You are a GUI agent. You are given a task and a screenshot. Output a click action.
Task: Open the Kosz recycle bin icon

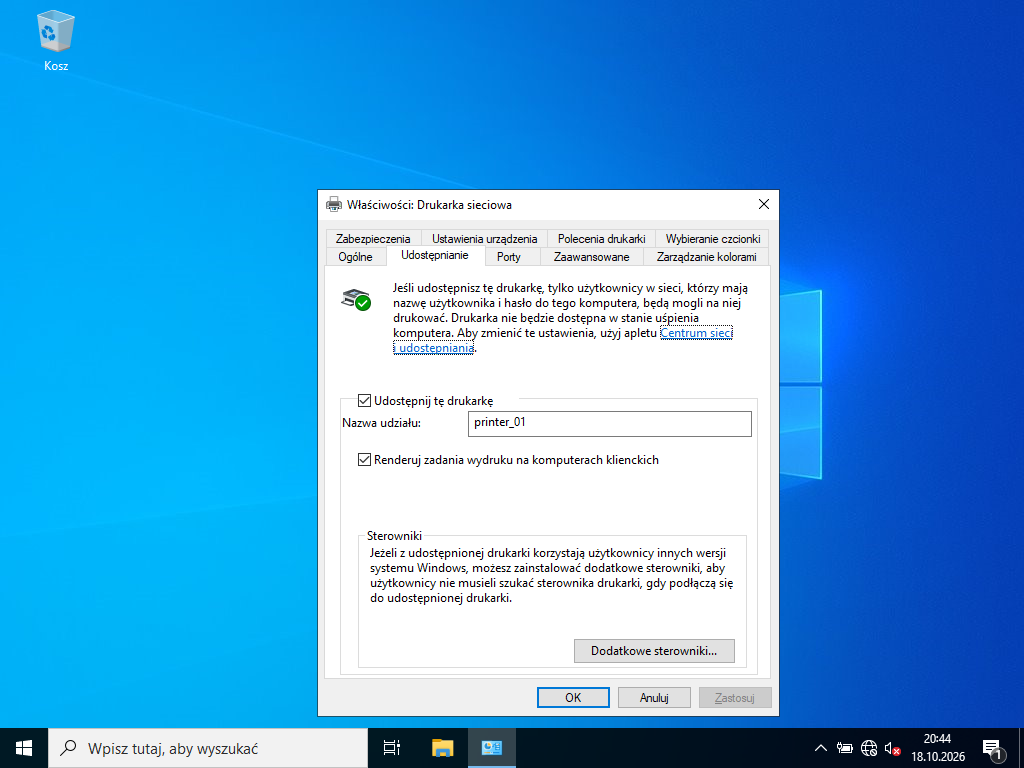tap(56, 40)
